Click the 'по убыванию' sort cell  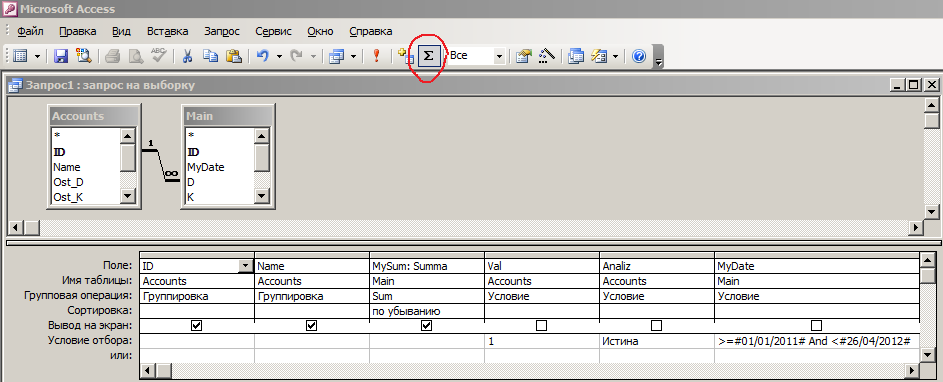point(427,311)
